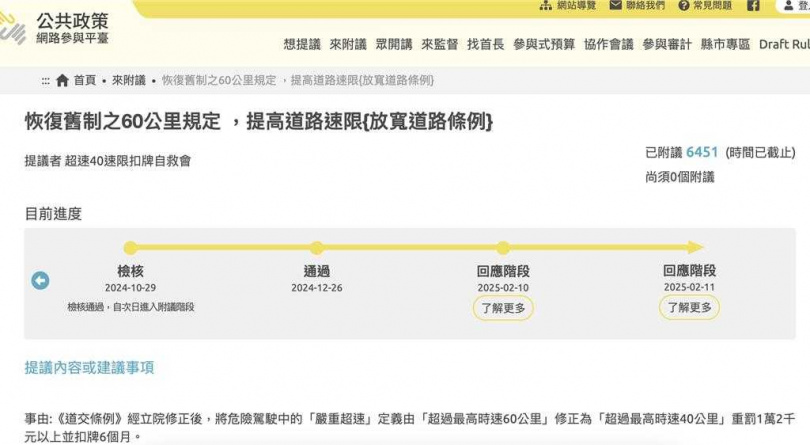The image size is (810, 445).
Task: Click the 聯絡我們 link
Action: tap(645, 6)
